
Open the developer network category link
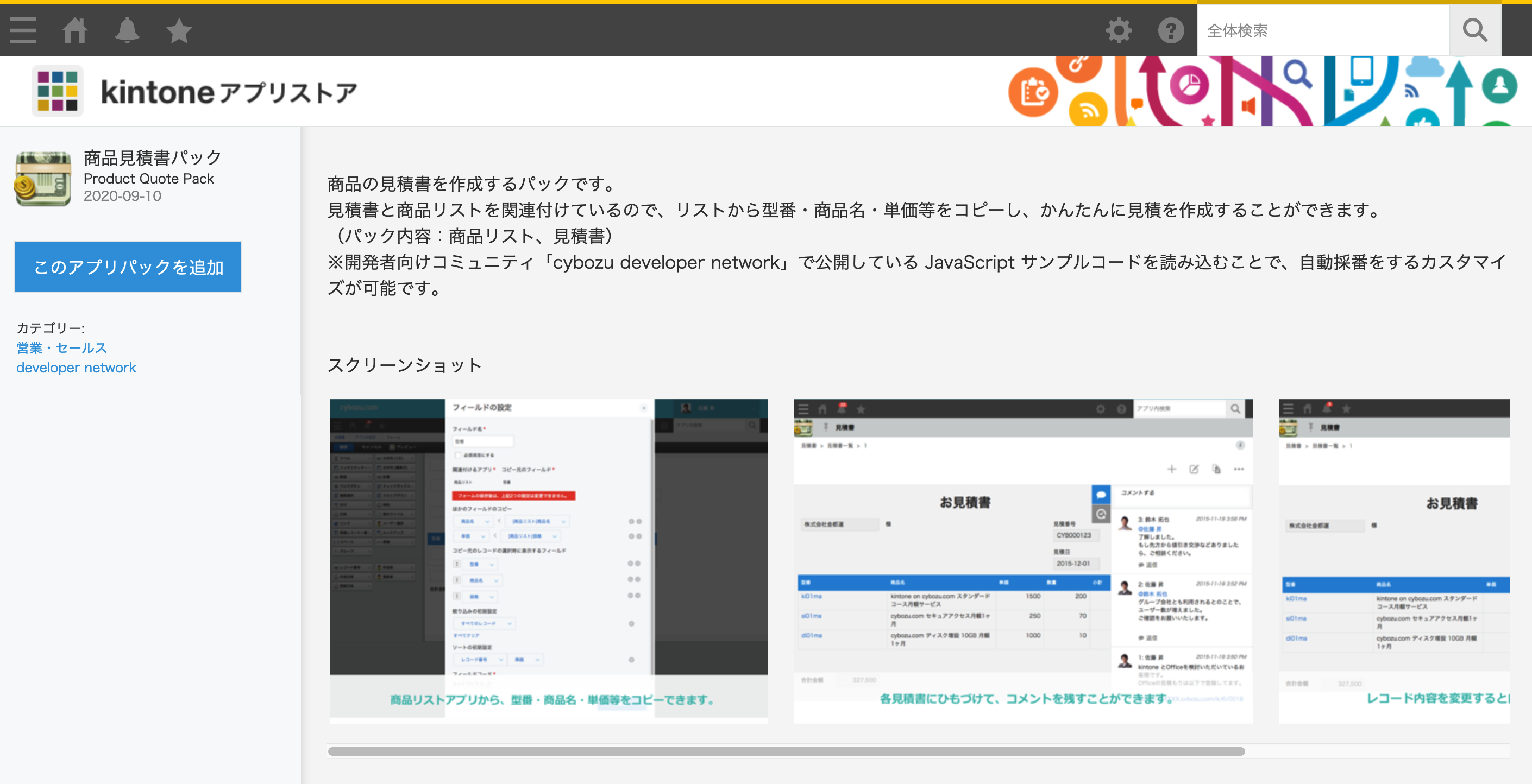point(76,368)
